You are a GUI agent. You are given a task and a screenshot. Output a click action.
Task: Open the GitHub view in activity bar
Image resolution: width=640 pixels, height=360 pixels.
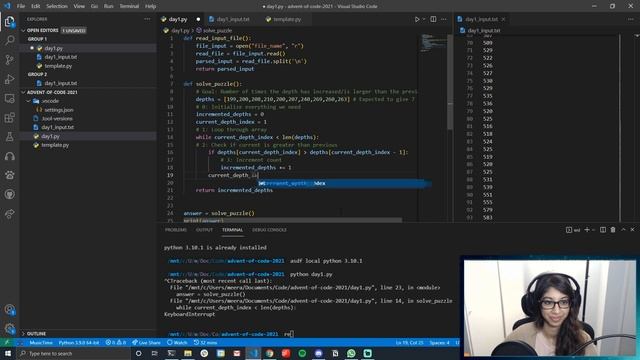click(x=9, y=194)
